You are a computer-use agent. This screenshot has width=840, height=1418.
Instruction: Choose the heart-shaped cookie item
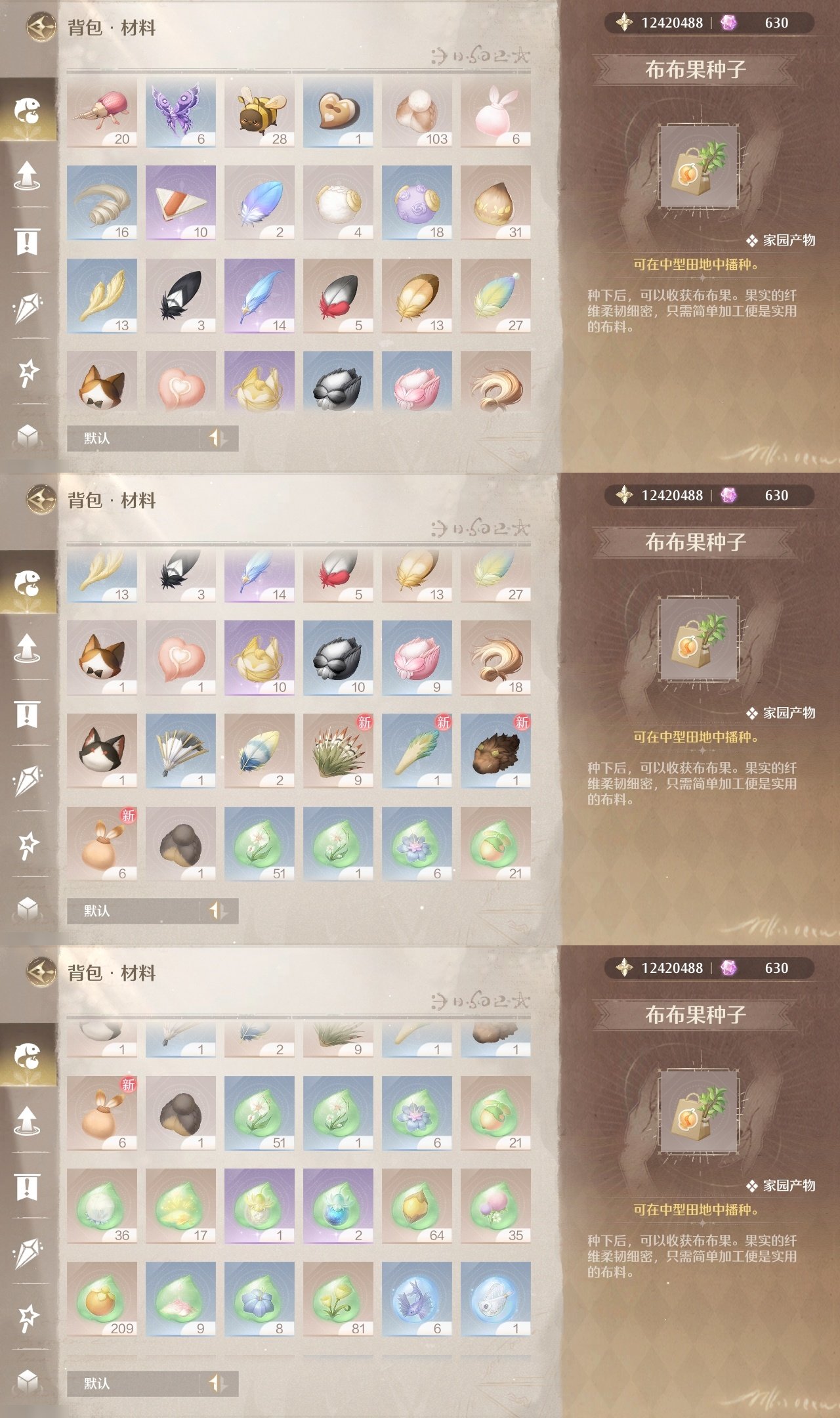[338, 112]
